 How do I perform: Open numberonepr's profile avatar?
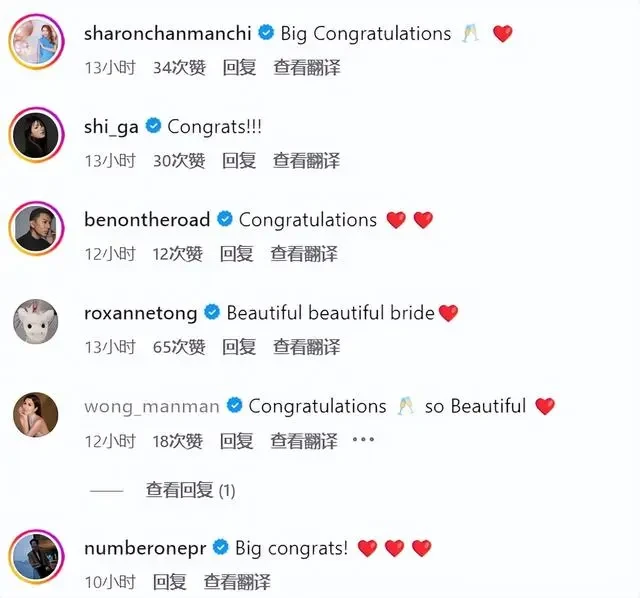[x=36, y=557]
